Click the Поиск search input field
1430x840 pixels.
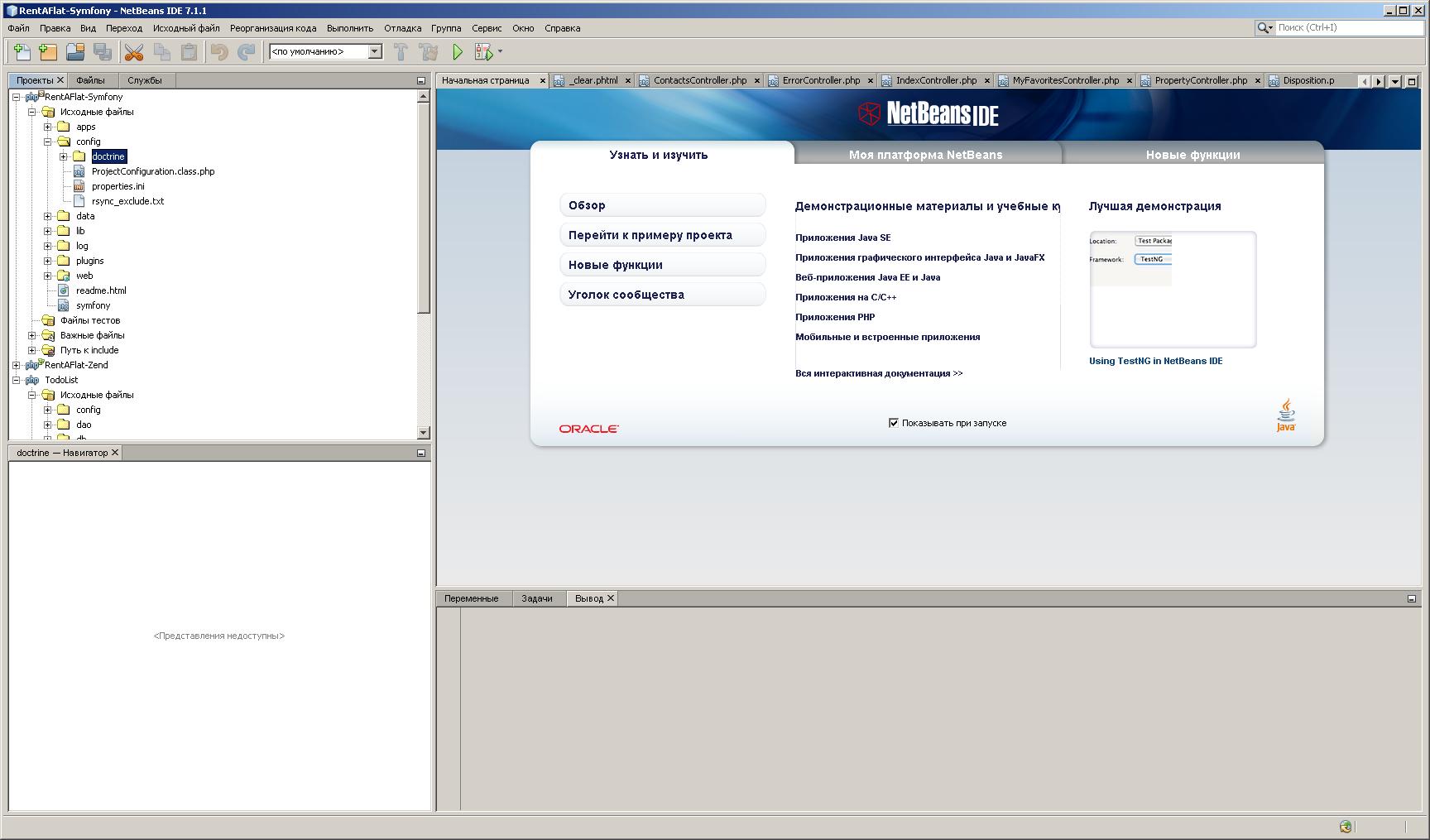point(1349,27)
